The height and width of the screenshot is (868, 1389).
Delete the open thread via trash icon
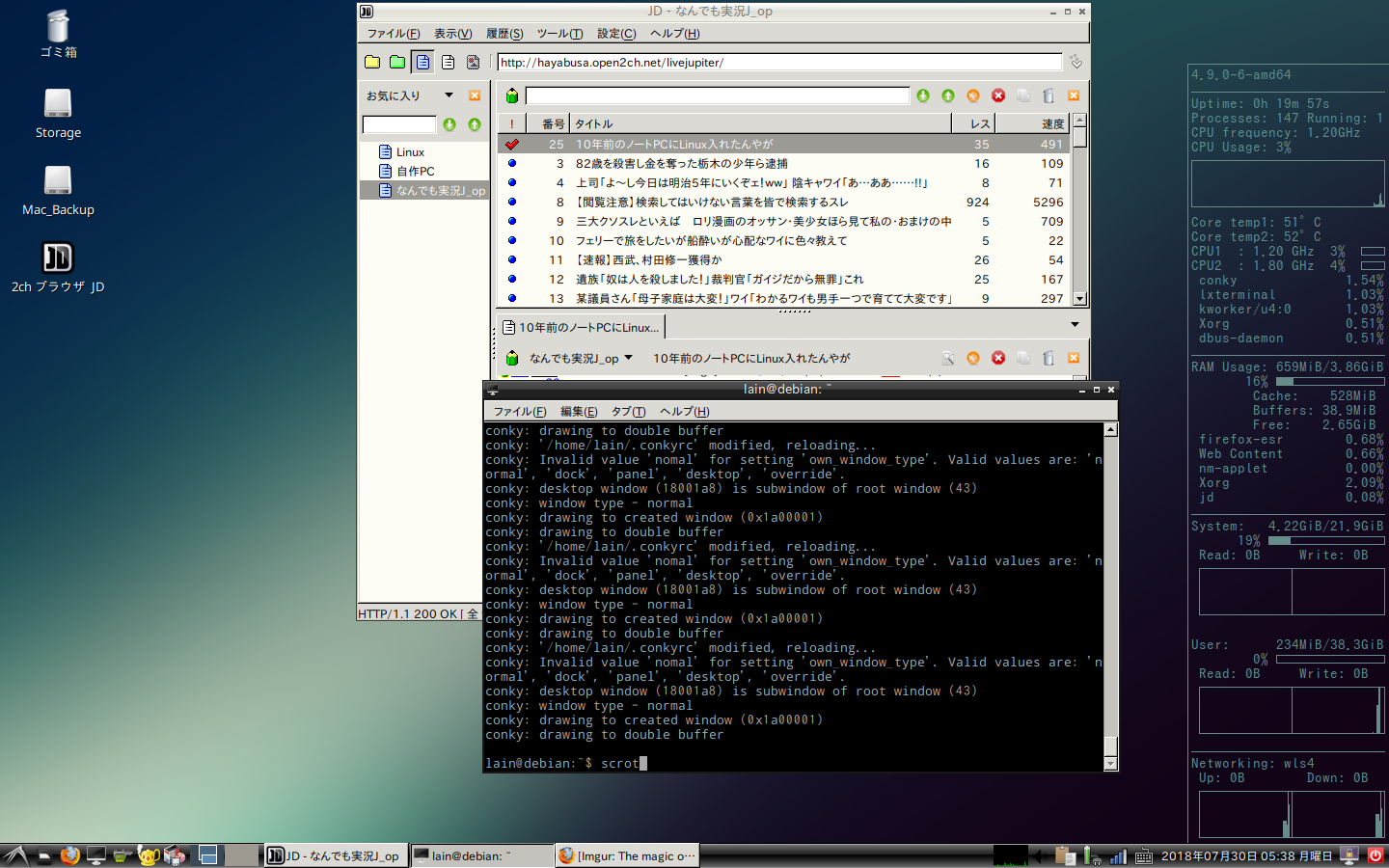[1049, 358]
